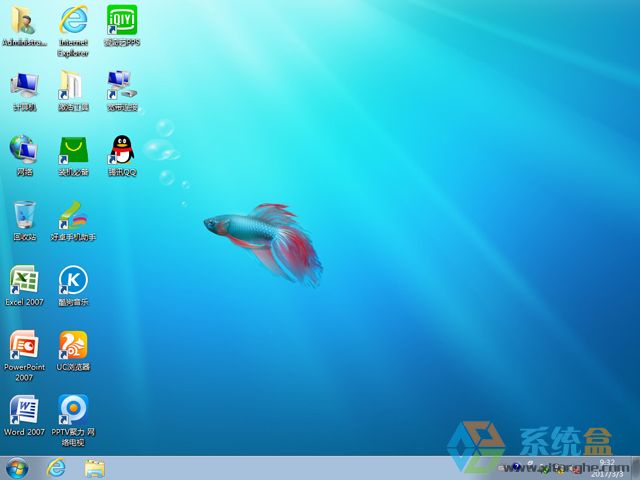
Task: Click the 9:32 taskbar clock
Action: pyautogui.click(x=607, y=468)
